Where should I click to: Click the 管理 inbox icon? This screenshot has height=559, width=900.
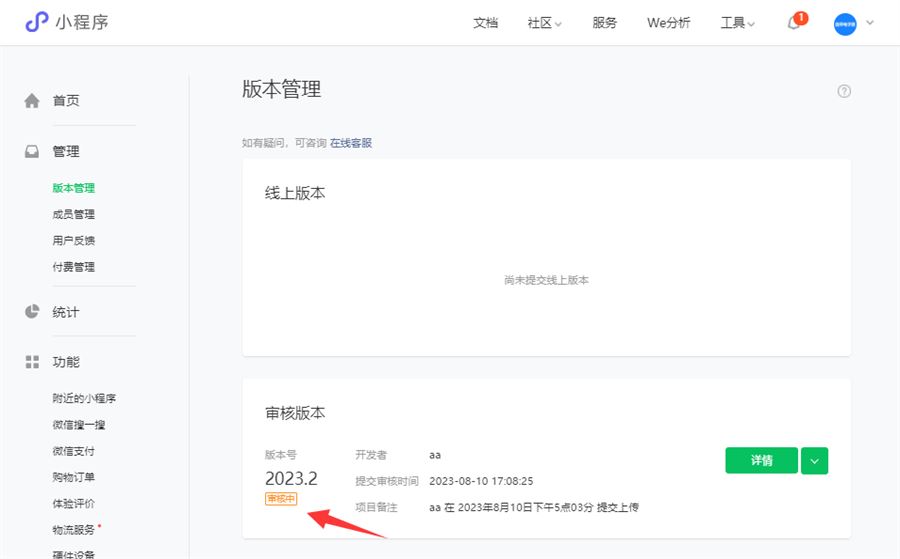[x=32, y=151]
